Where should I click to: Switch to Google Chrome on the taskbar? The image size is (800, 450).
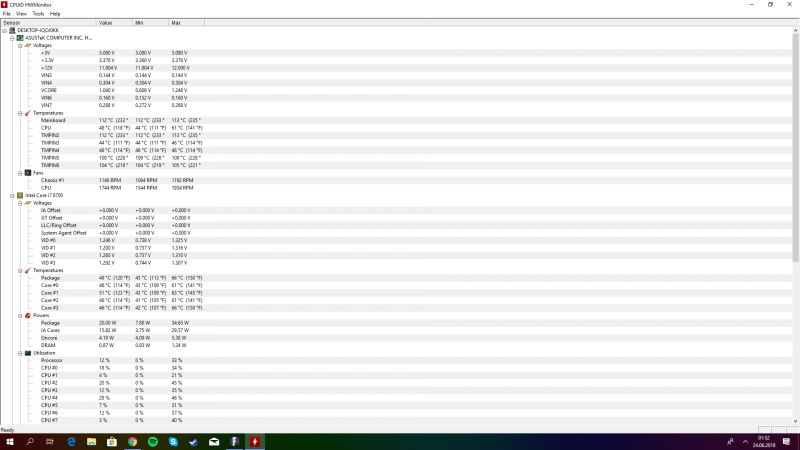(x=132, y=442)
